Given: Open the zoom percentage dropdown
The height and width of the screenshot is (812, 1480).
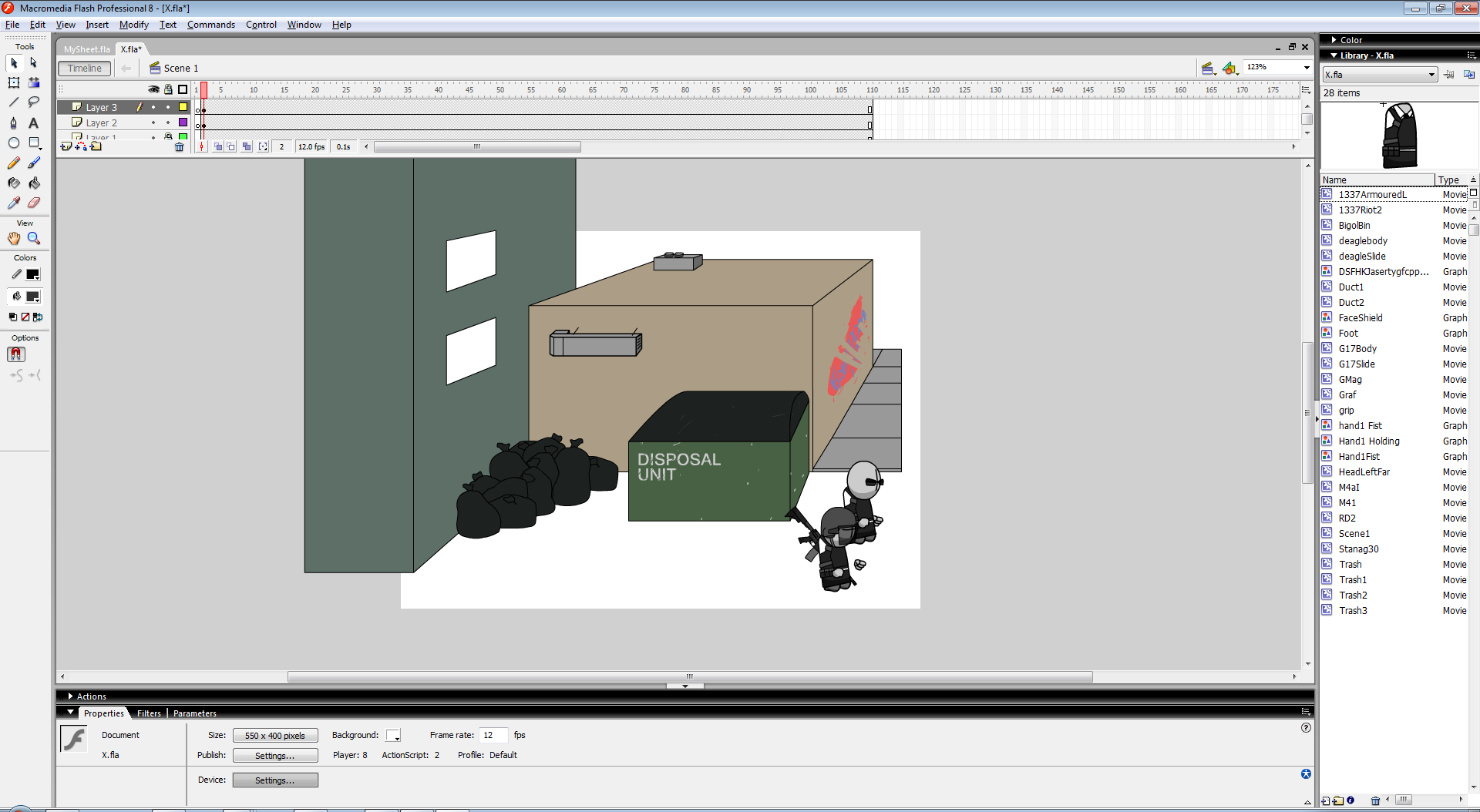Looking at the screenshot, I should (x=1307, y=68).
